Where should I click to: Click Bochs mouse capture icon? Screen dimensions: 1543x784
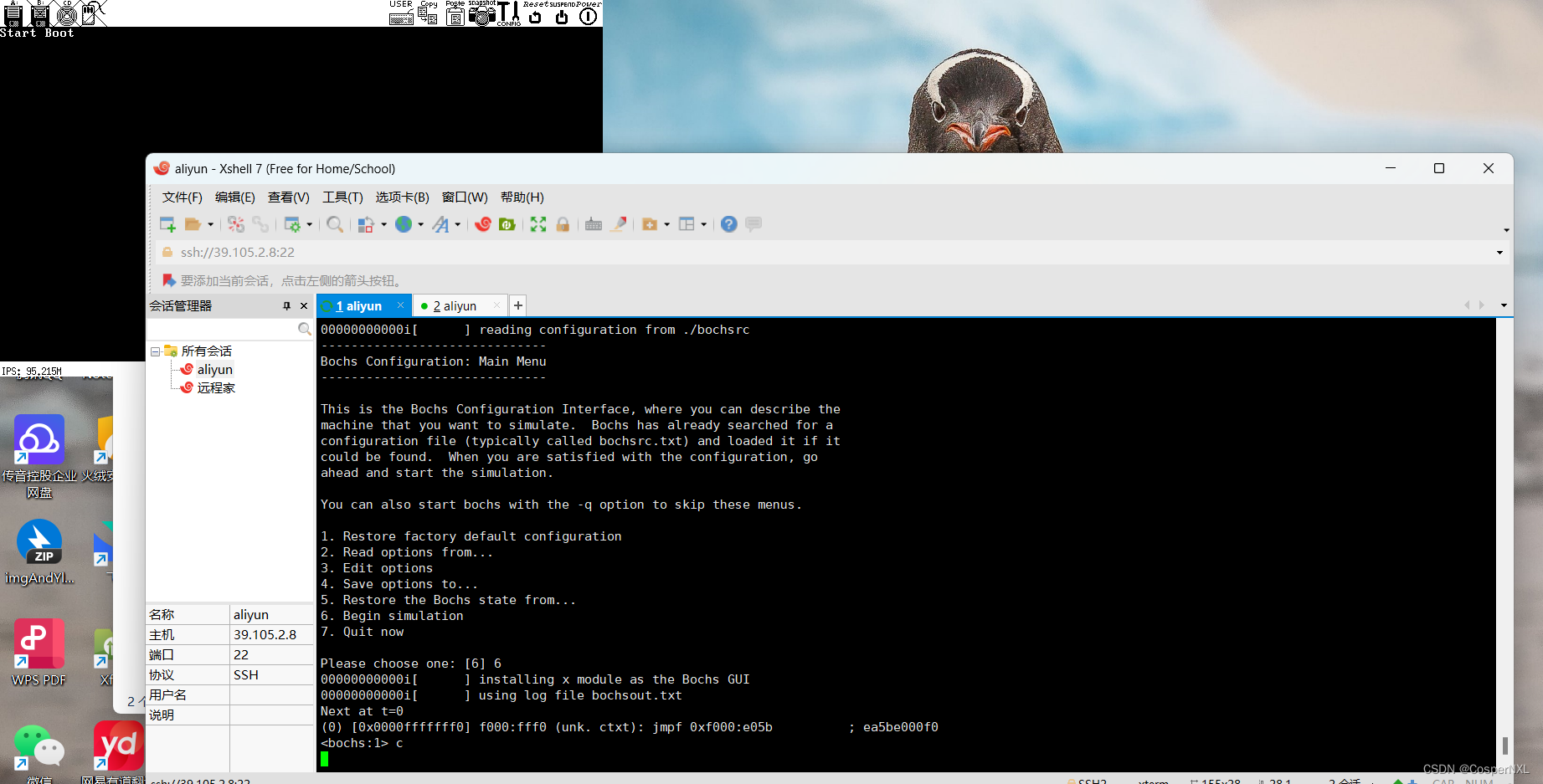coord(94,13)
